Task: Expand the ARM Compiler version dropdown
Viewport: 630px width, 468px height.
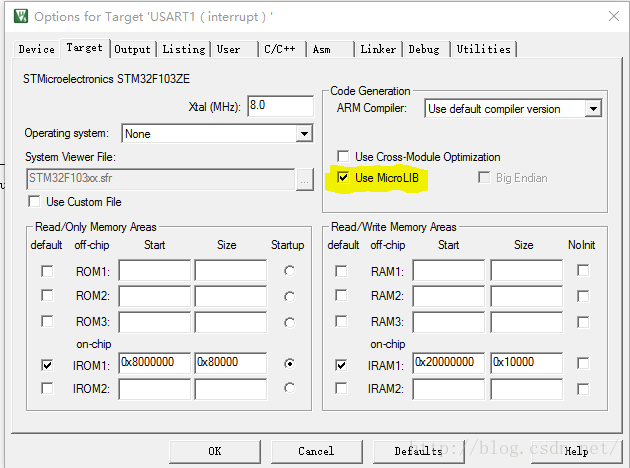Action: [593, 108]
